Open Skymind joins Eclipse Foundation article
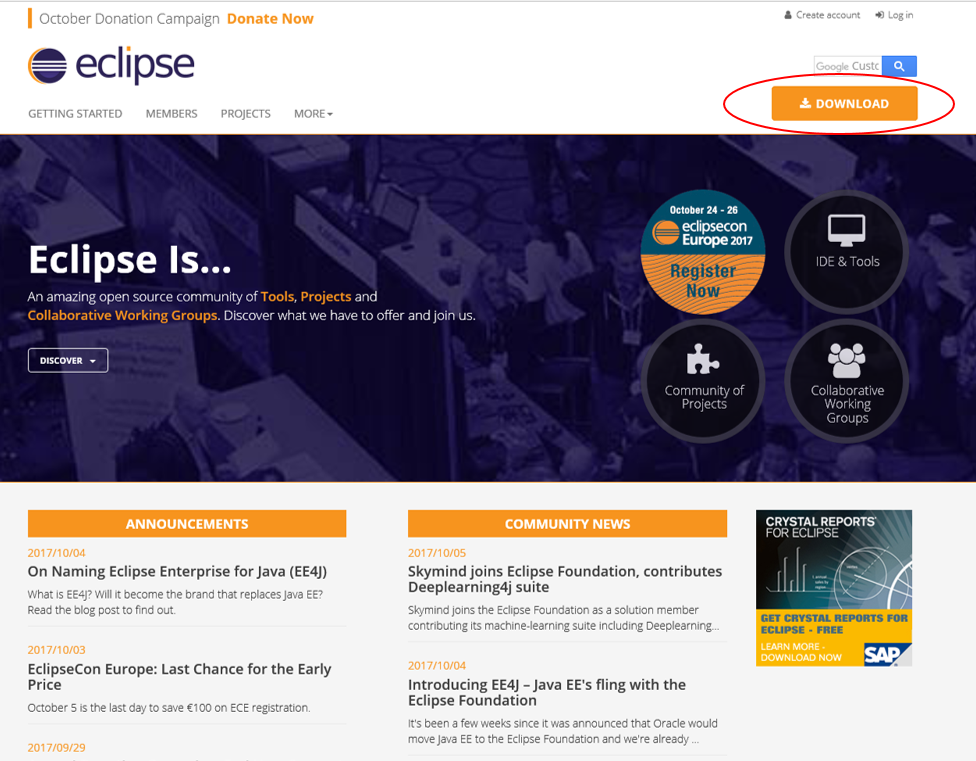The height and width of the screenshot is (761, 976). (565, 579)
